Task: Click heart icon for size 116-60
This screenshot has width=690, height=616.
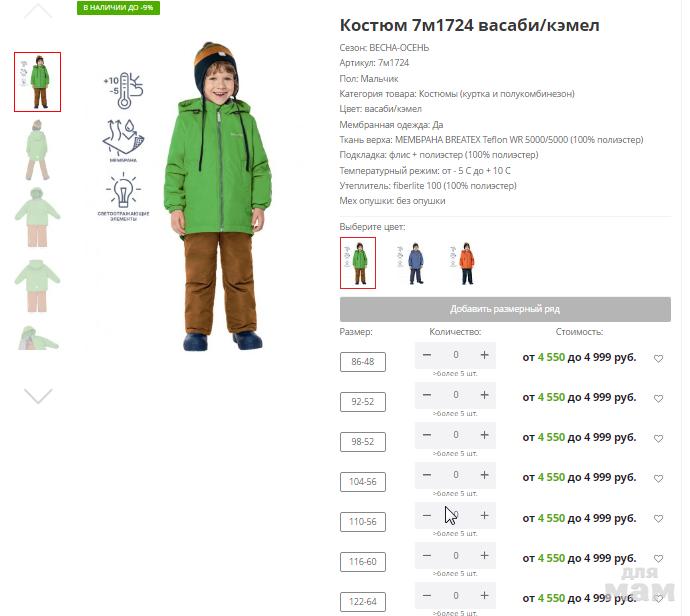Action: click(658, 558)
